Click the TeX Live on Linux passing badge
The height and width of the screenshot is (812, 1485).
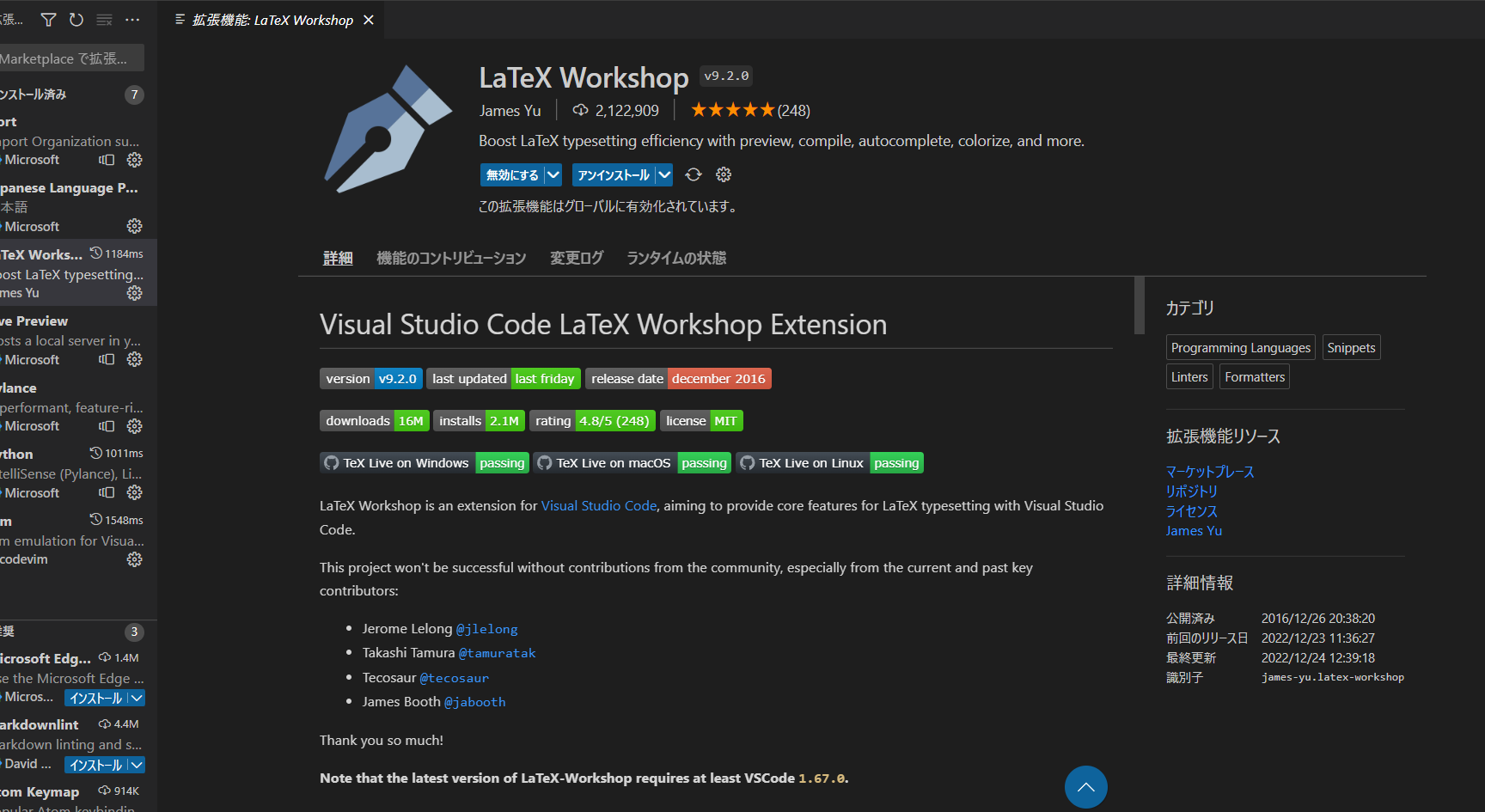829,463
